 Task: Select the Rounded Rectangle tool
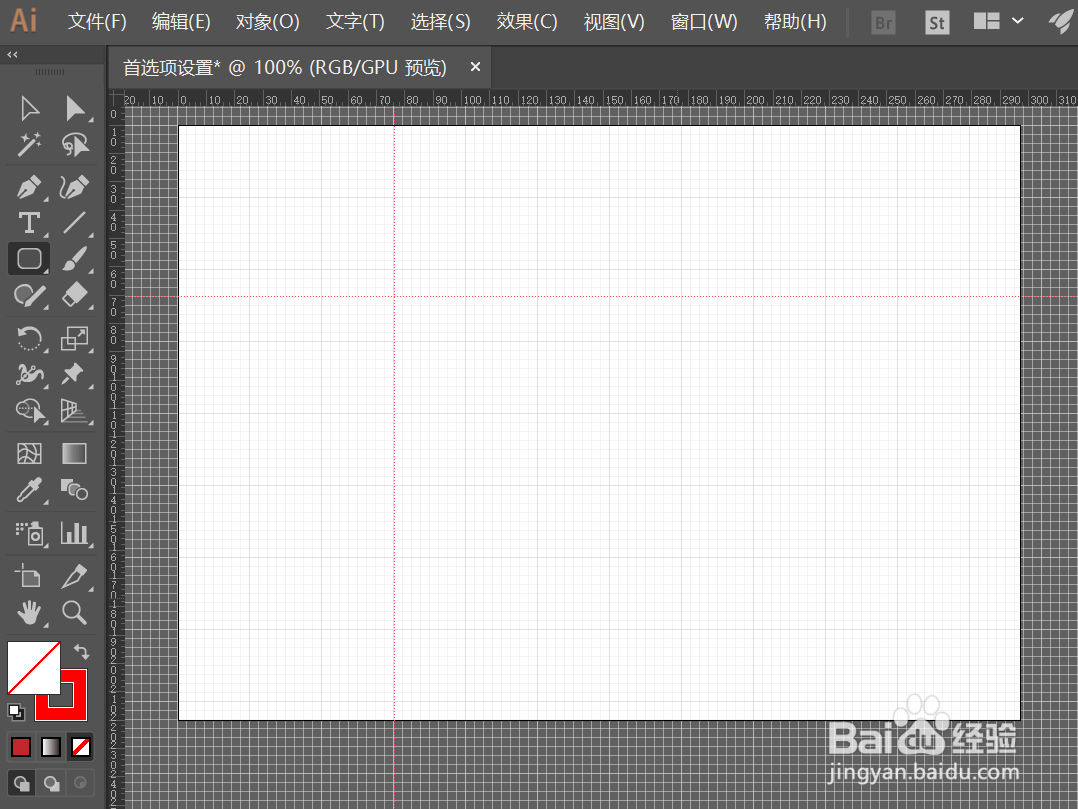(29, 258)
